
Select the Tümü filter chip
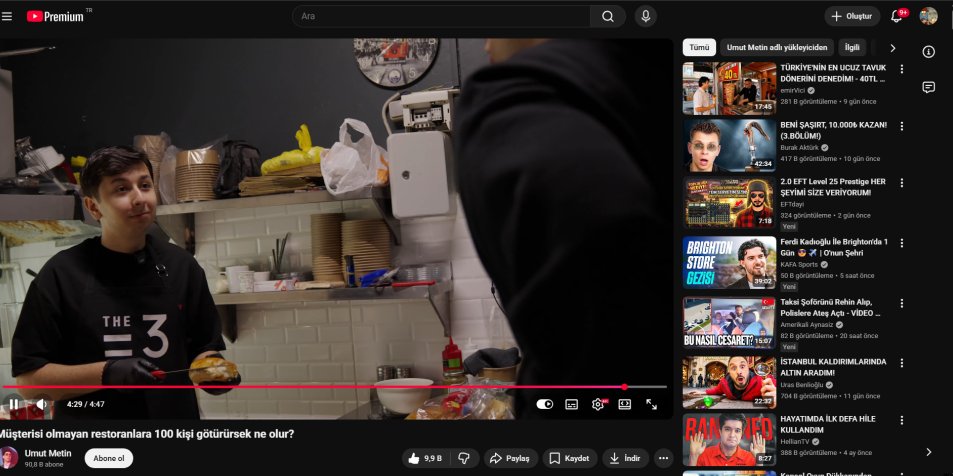point(700,47)
